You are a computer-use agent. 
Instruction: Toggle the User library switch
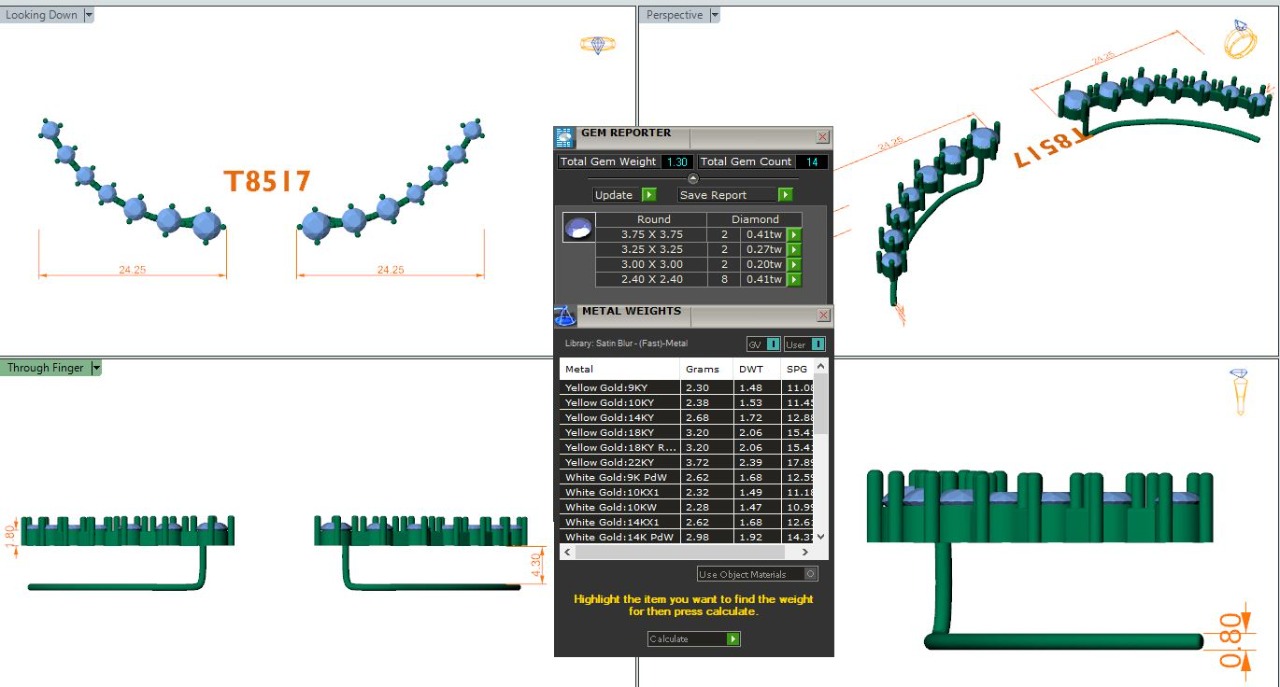(x=817, y=344)
